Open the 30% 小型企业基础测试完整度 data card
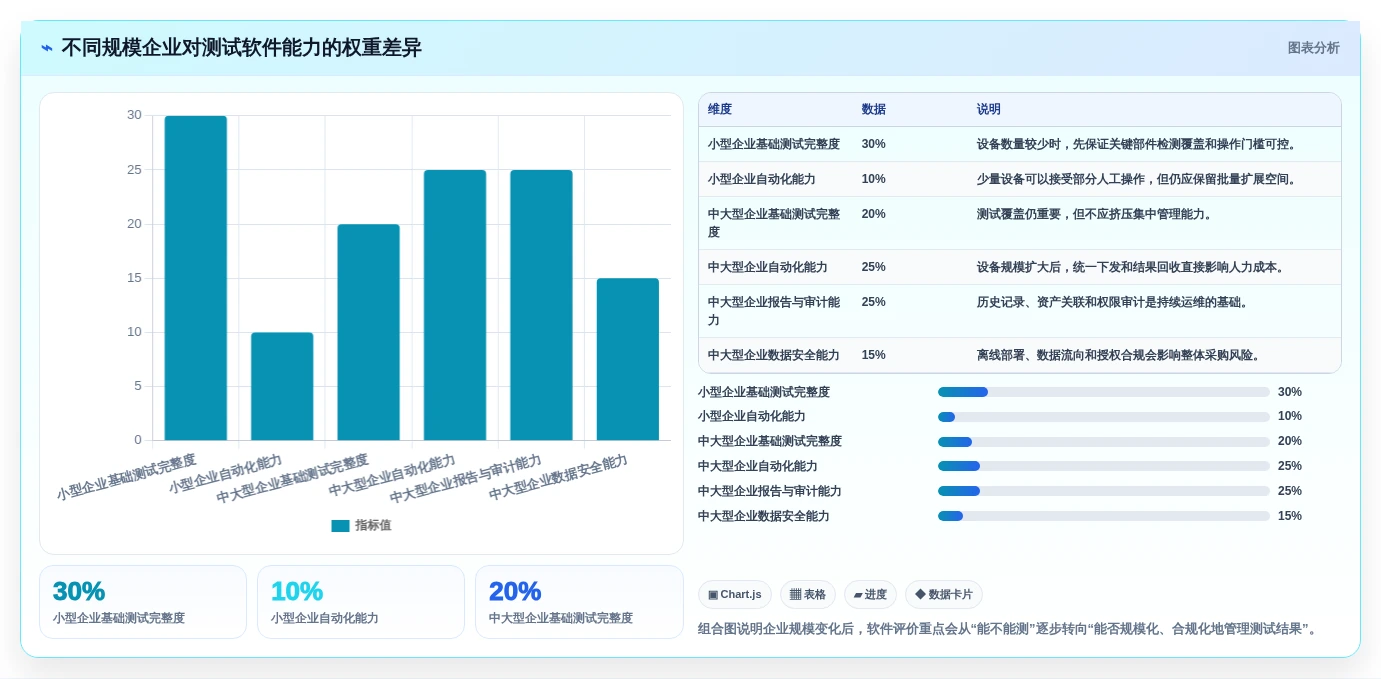Screen dimensions: 1381x679 pos(143,602)
